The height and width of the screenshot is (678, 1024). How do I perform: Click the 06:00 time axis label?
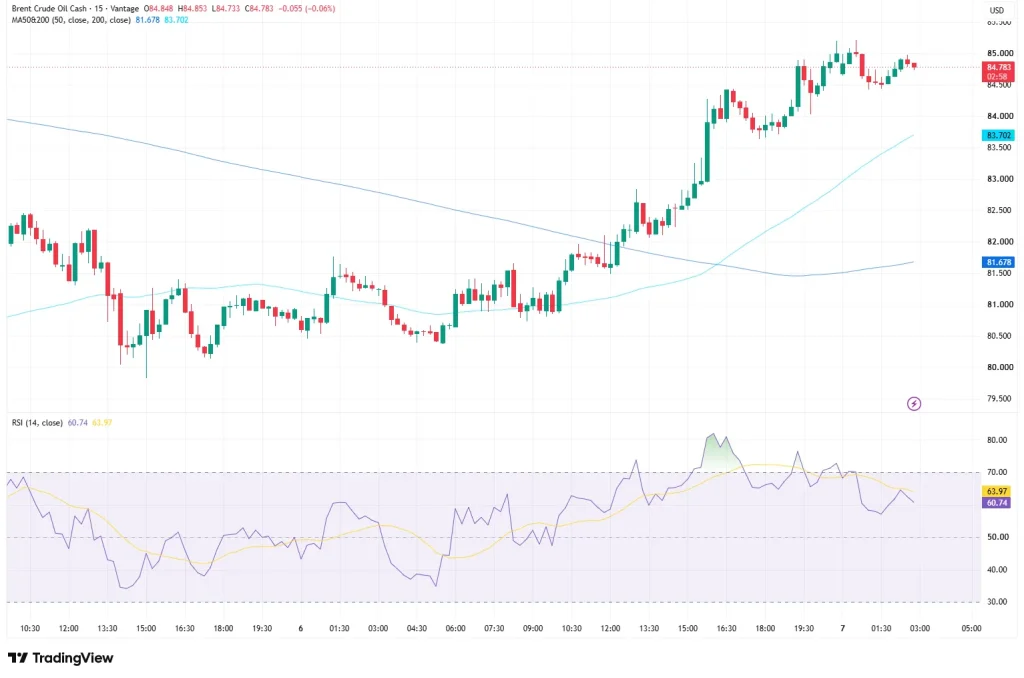pos(455,628)
